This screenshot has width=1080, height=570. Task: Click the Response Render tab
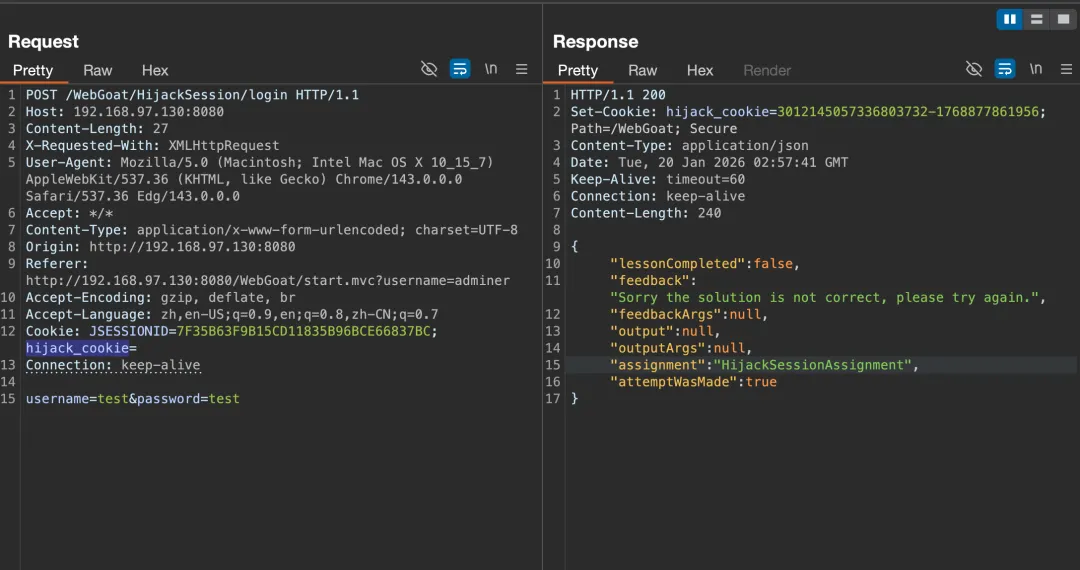pos(767,70)
